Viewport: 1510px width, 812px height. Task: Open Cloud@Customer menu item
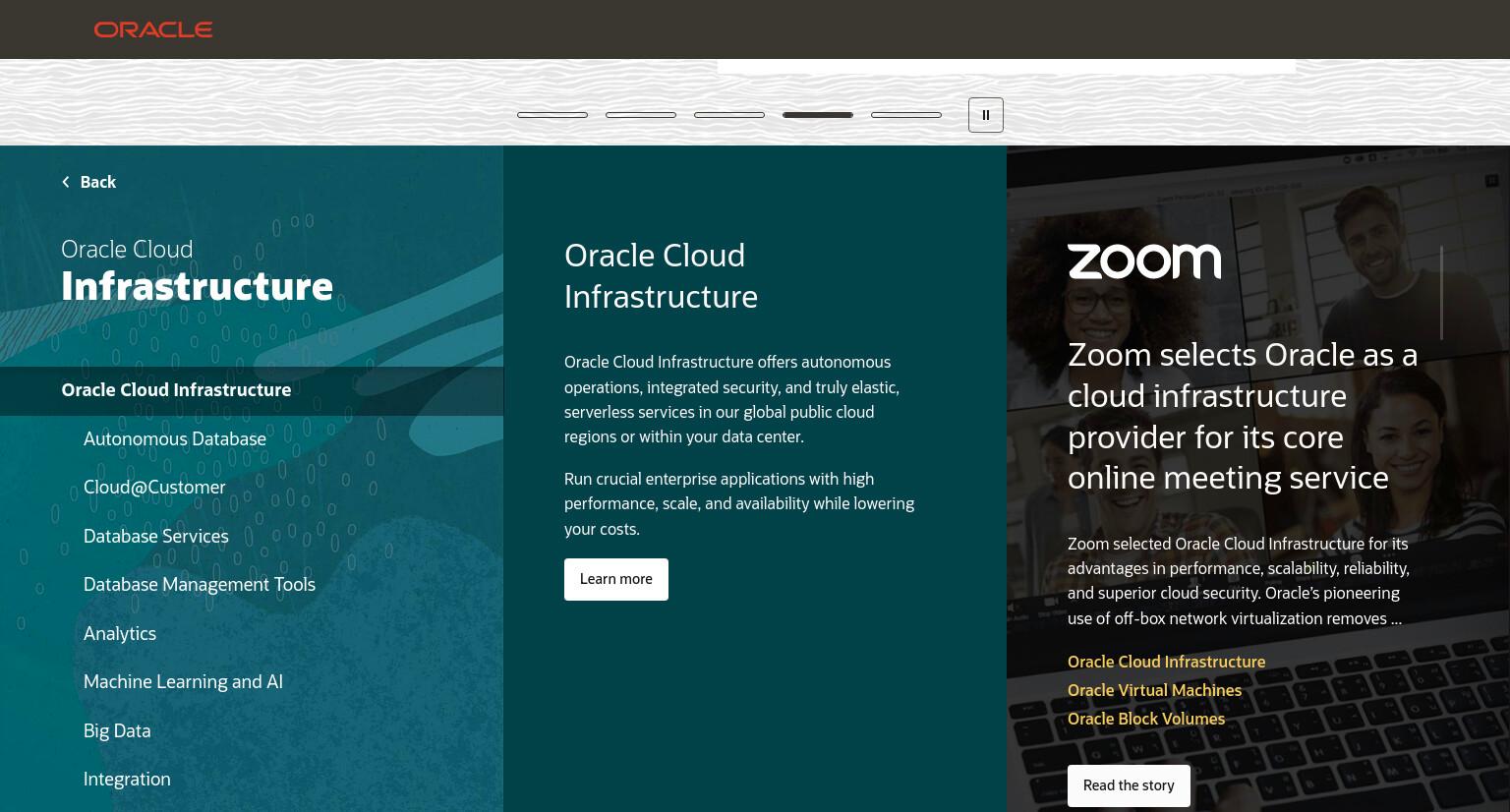[x=154, y=488]
